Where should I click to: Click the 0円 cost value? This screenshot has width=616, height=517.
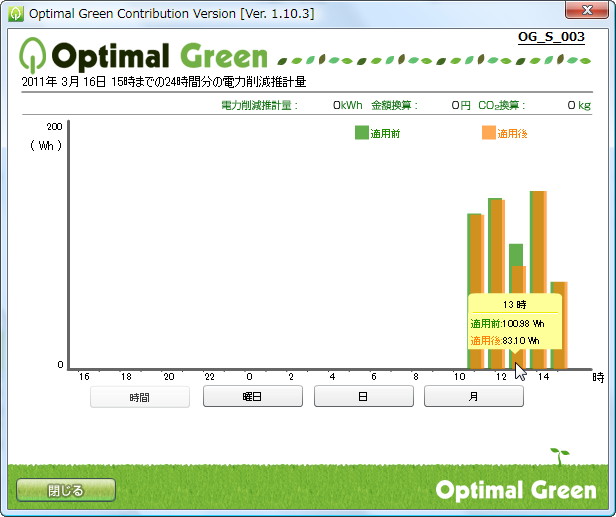click(461, 105)
